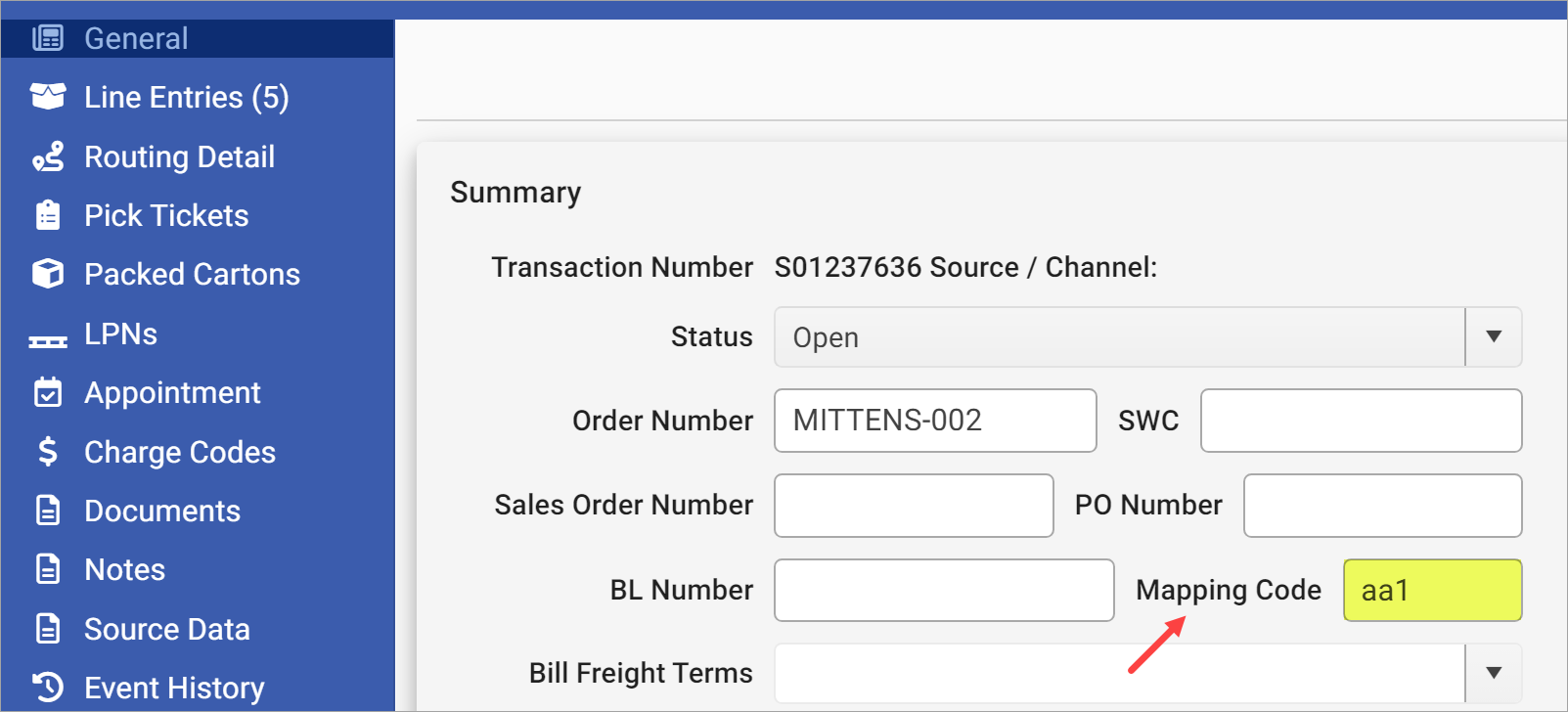Image resolution: width=1568 pixels, height=712 pixels.
Task: Select the Packed Cartons cube icon
Action: (x=47, y=274)
